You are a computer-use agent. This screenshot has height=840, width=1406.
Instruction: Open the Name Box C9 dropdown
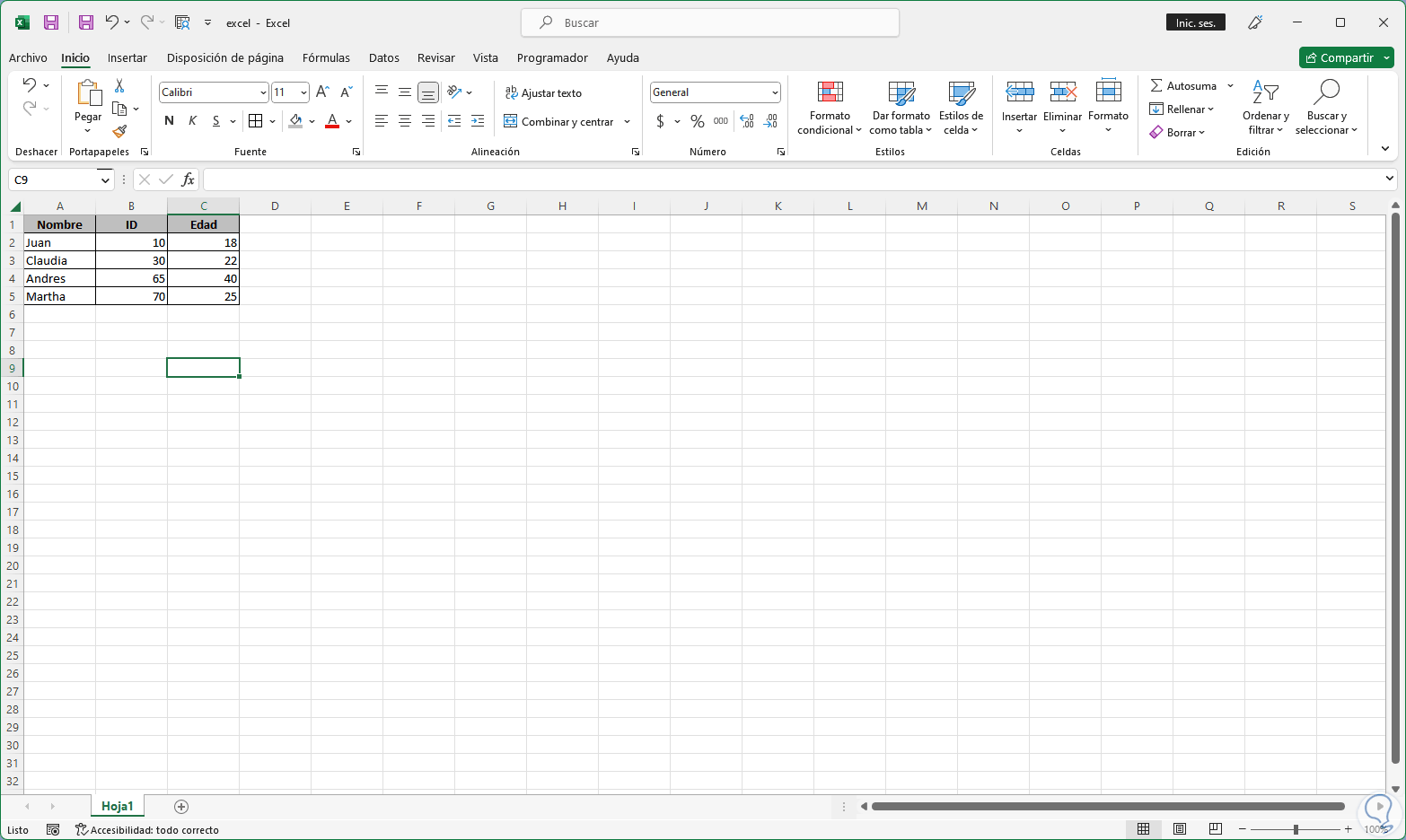point(105,180)
